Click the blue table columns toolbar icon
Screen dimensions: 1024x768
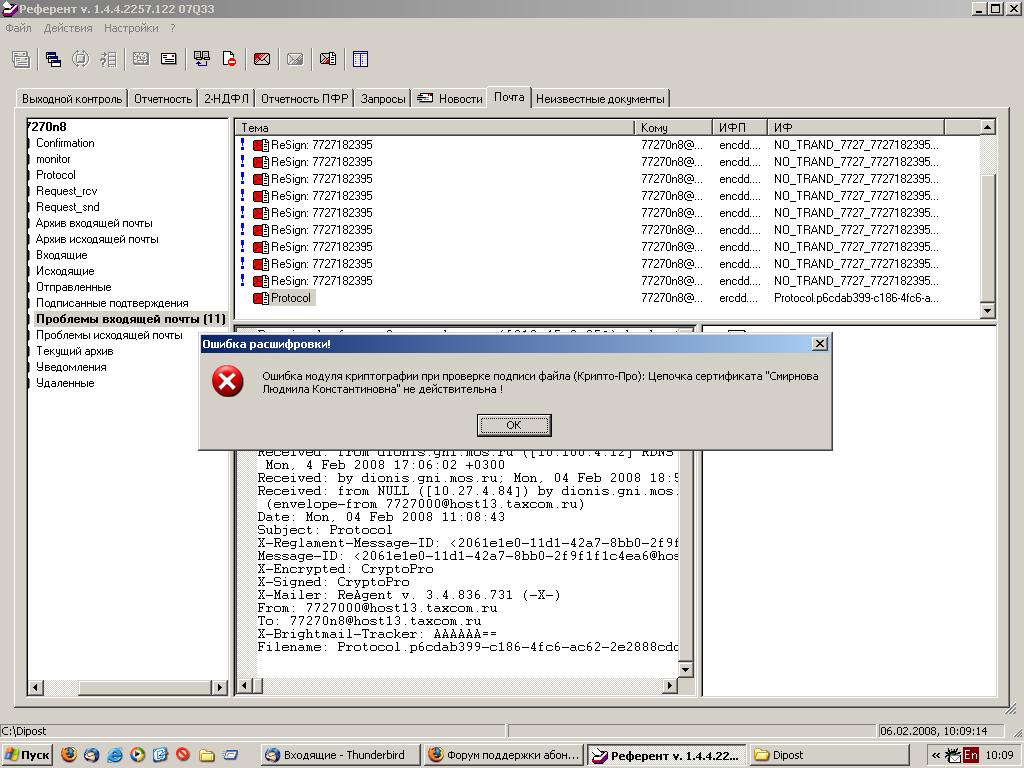tap(360, 60)
